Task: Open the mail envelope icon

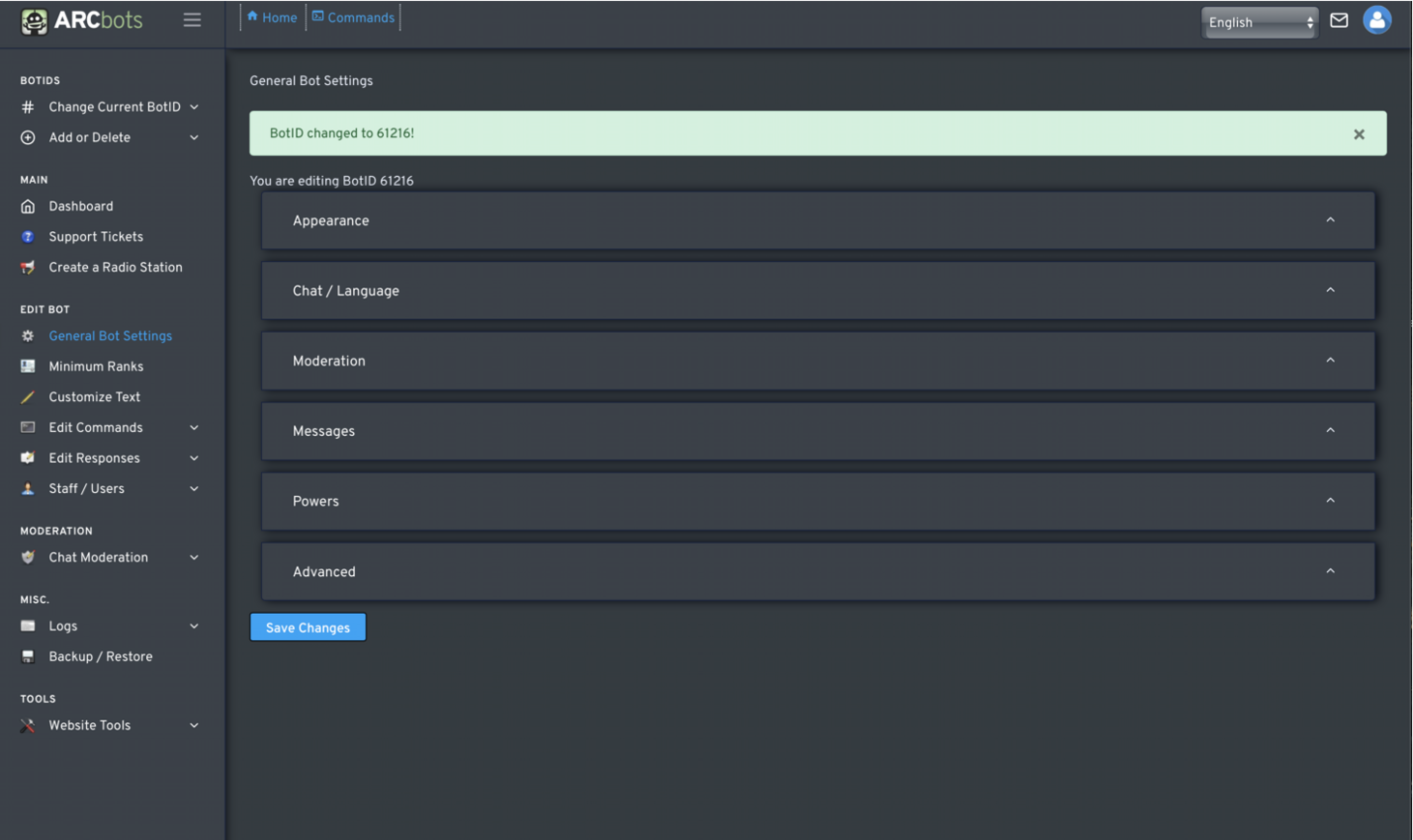Action: coord(1339,20)
